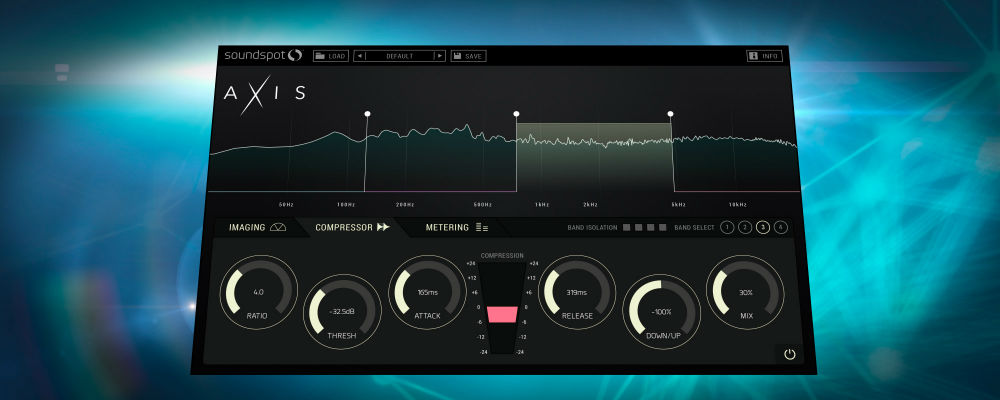Toggle band isolation for band 3
Image resolution: width=1000 pixels, height=400 pixels.
651,227
